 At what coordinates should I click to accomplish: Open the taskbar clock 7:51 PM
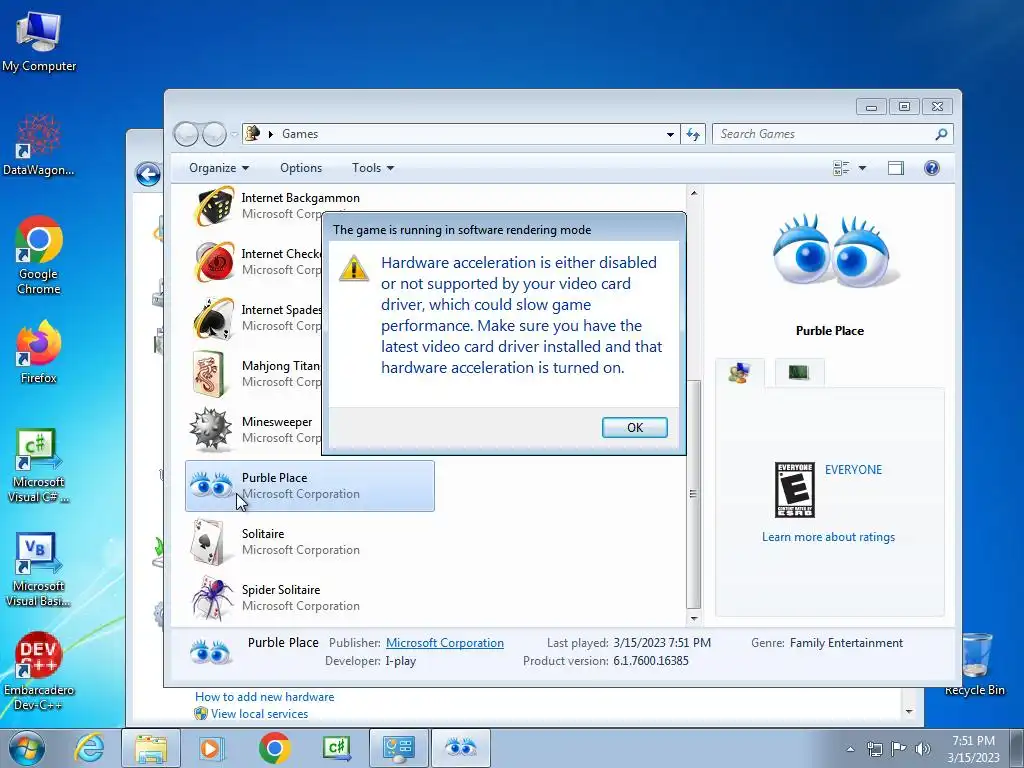[x=973, y=749]
